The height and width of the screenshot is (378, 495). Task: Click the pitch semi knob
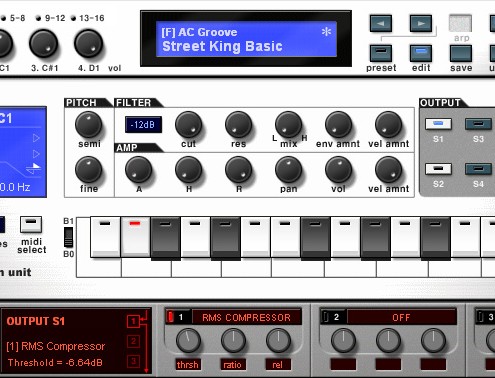click(88, 125)
